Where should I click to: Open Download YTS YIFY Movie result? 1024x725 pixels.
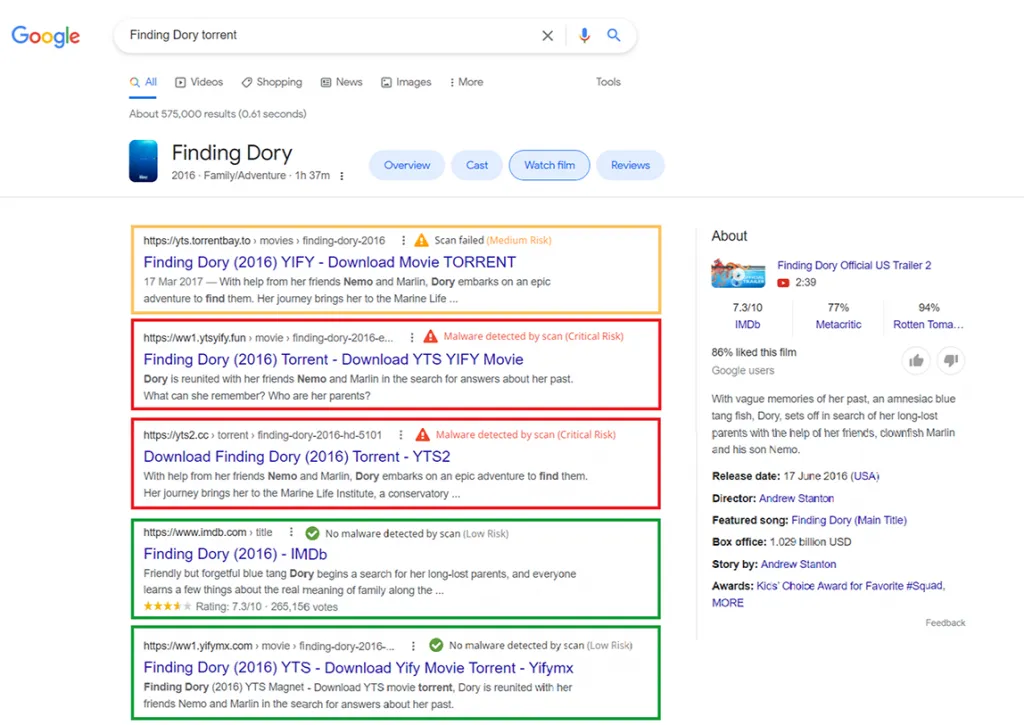click(334, 359)
